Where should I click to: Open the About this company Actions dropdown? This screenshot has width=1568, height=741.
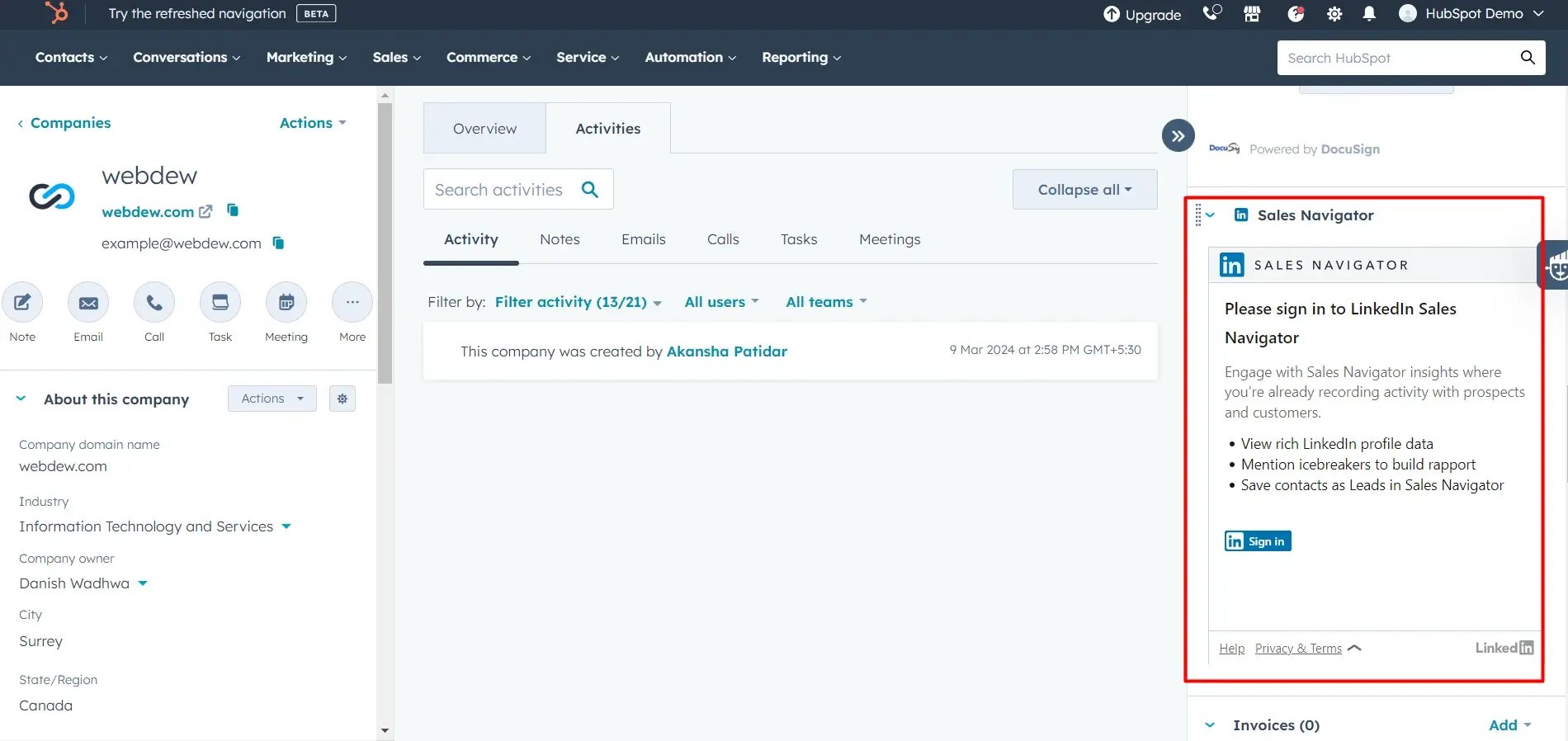click(272, 399)
